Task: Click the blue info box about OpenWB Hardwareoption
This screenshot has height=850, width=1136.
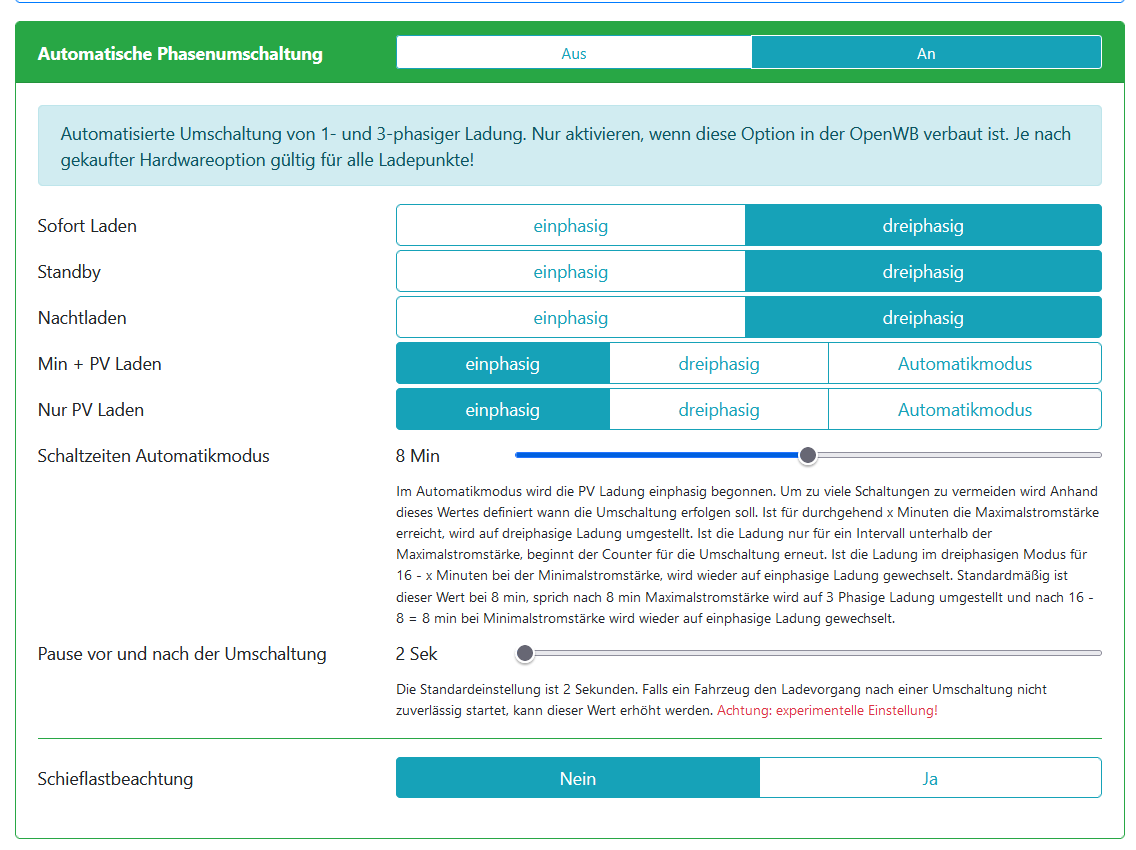Action: click(x=569, y=146)
